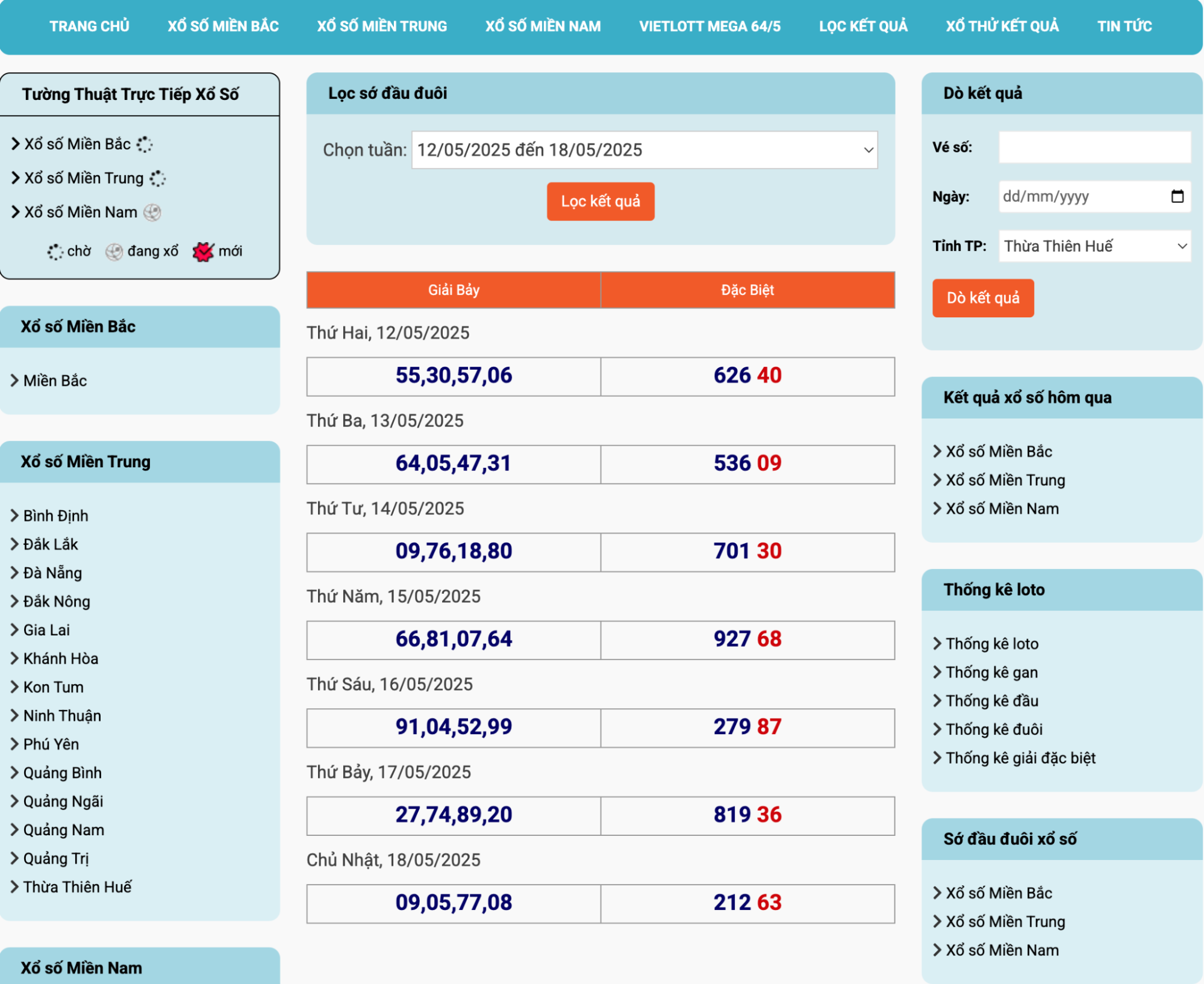1204x984 pixels.
Task: Click the chờ legend spinner icon
Action: click(55, 252)
